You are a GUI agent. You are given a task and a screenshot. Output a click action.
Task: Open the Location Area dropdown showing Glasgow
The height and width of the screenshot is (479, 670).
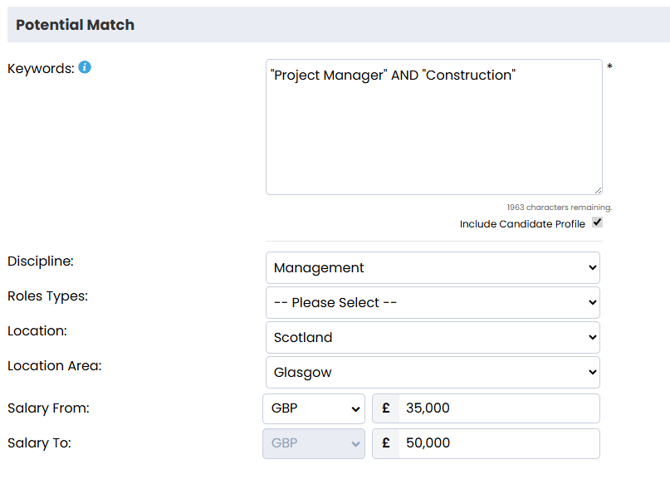[x=432, y=372]
